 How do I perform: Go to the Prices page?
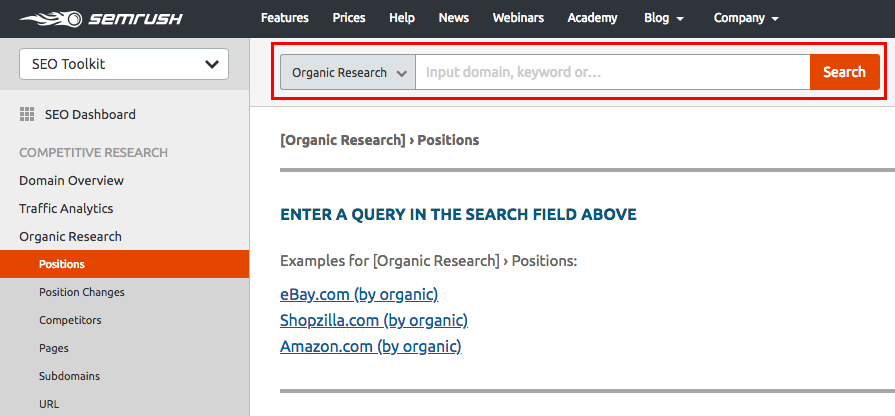click(x=349, y=18)
